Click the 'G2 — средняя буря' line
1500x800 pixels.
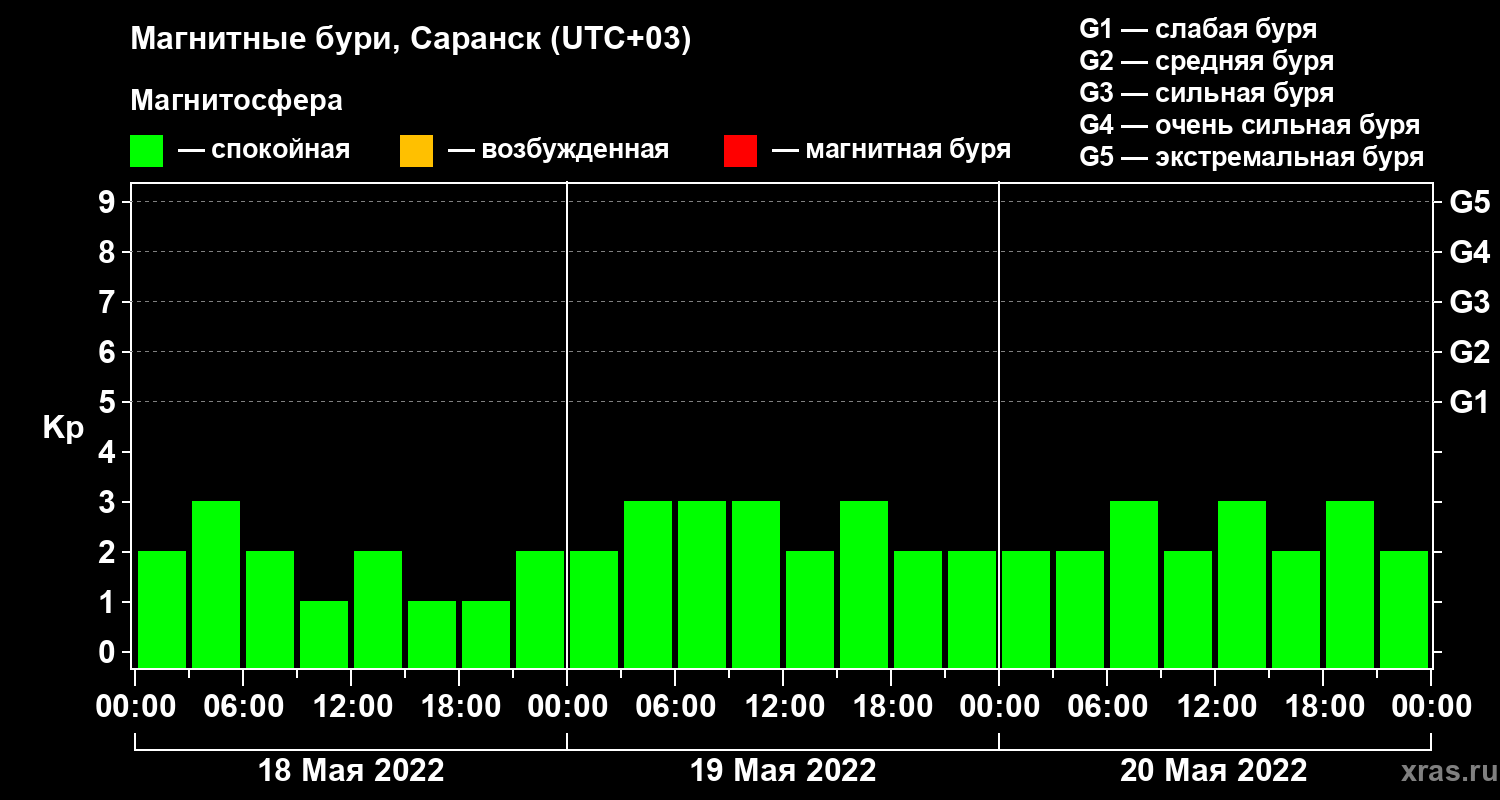[1206, 61]
